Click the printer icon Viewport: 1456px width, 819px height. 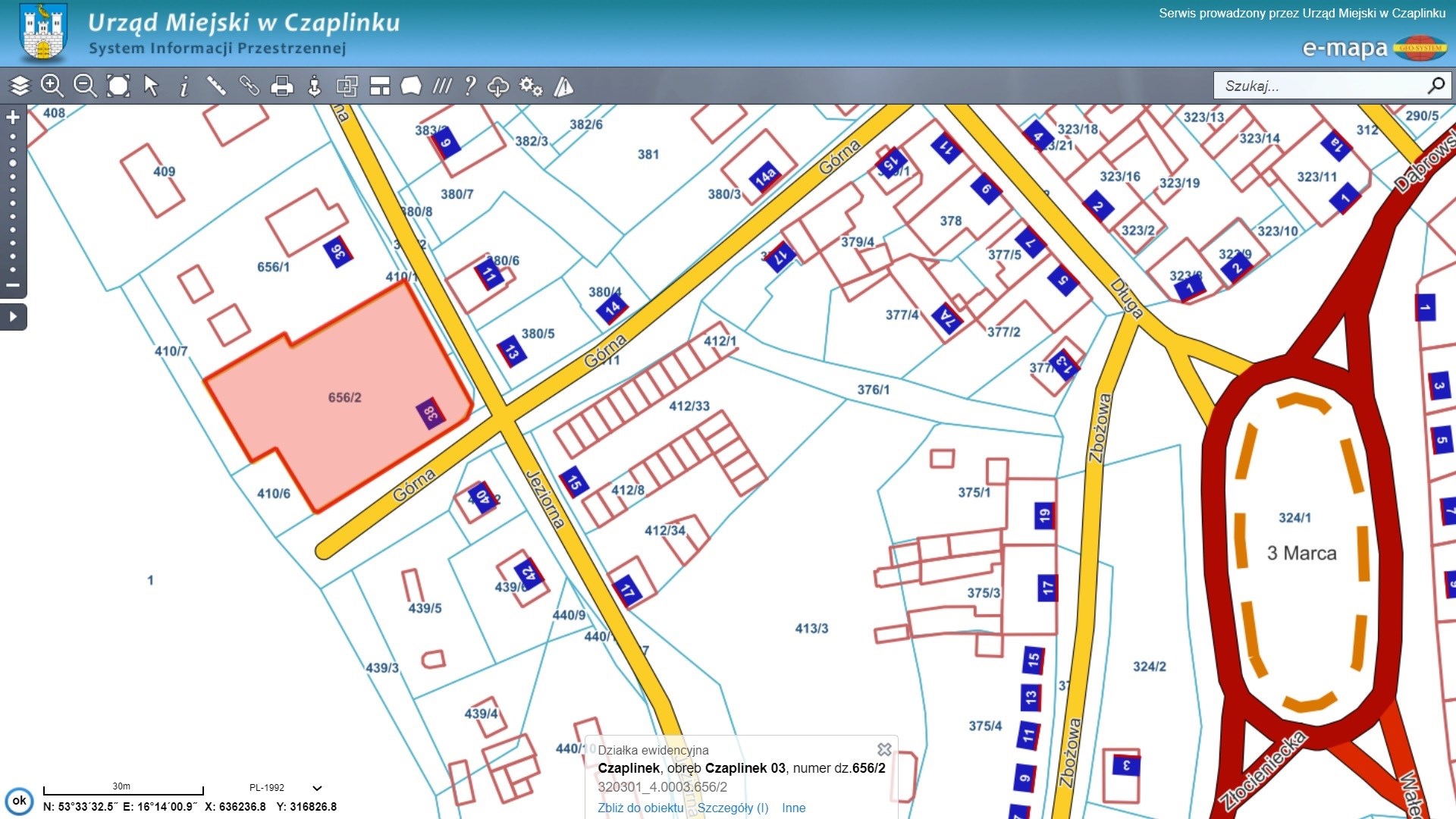(282, 86)
